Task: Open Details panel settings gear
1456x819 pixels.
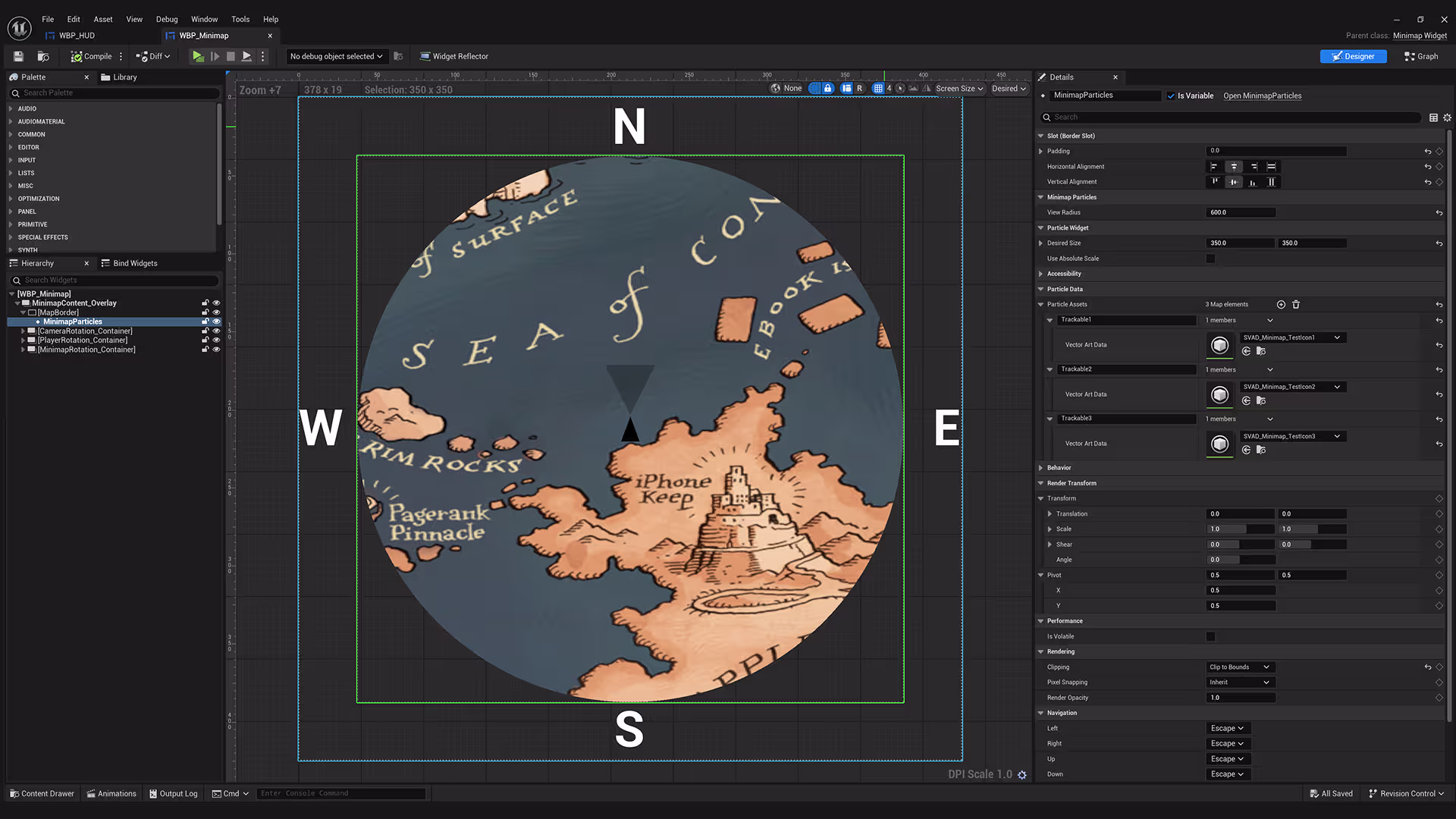Action: coord(1447,118)
